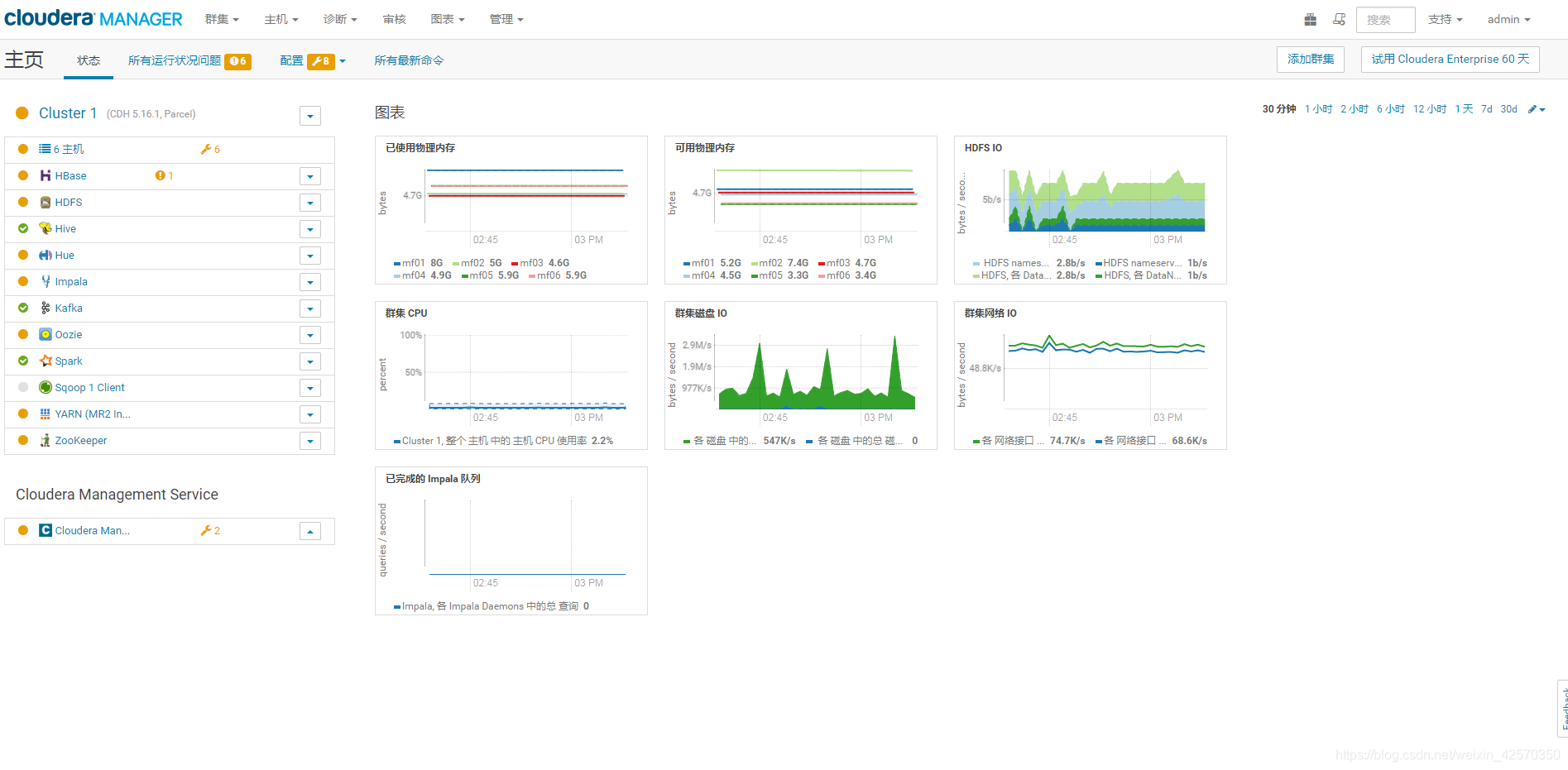The image size is (1568, 770).
Task: Open HBase health warning badge showing 1
Action: click(164, 175)
